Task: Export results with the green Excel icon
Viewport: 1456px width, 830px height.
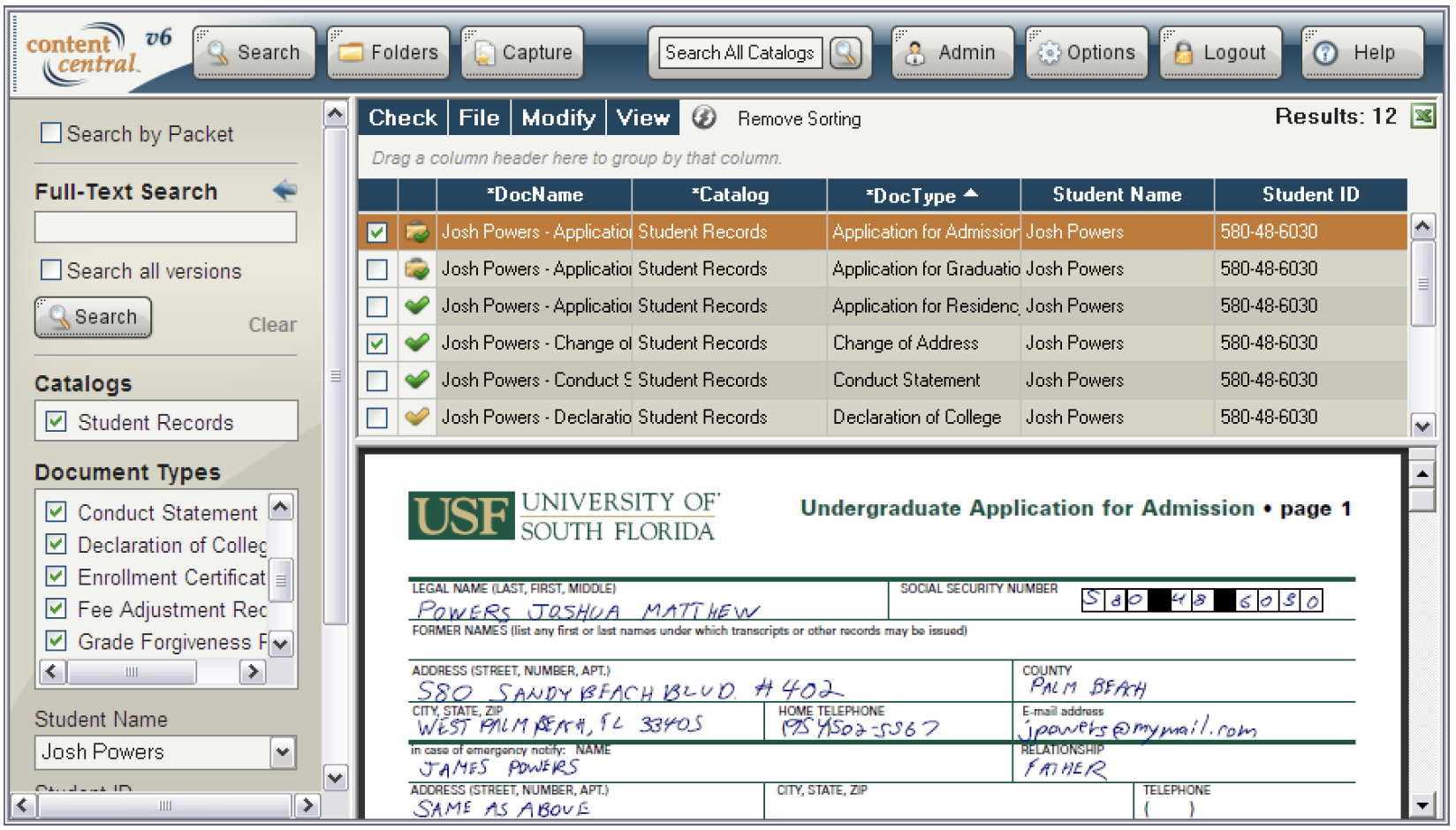Action: pyautogui.click(x=1423, y=117)
